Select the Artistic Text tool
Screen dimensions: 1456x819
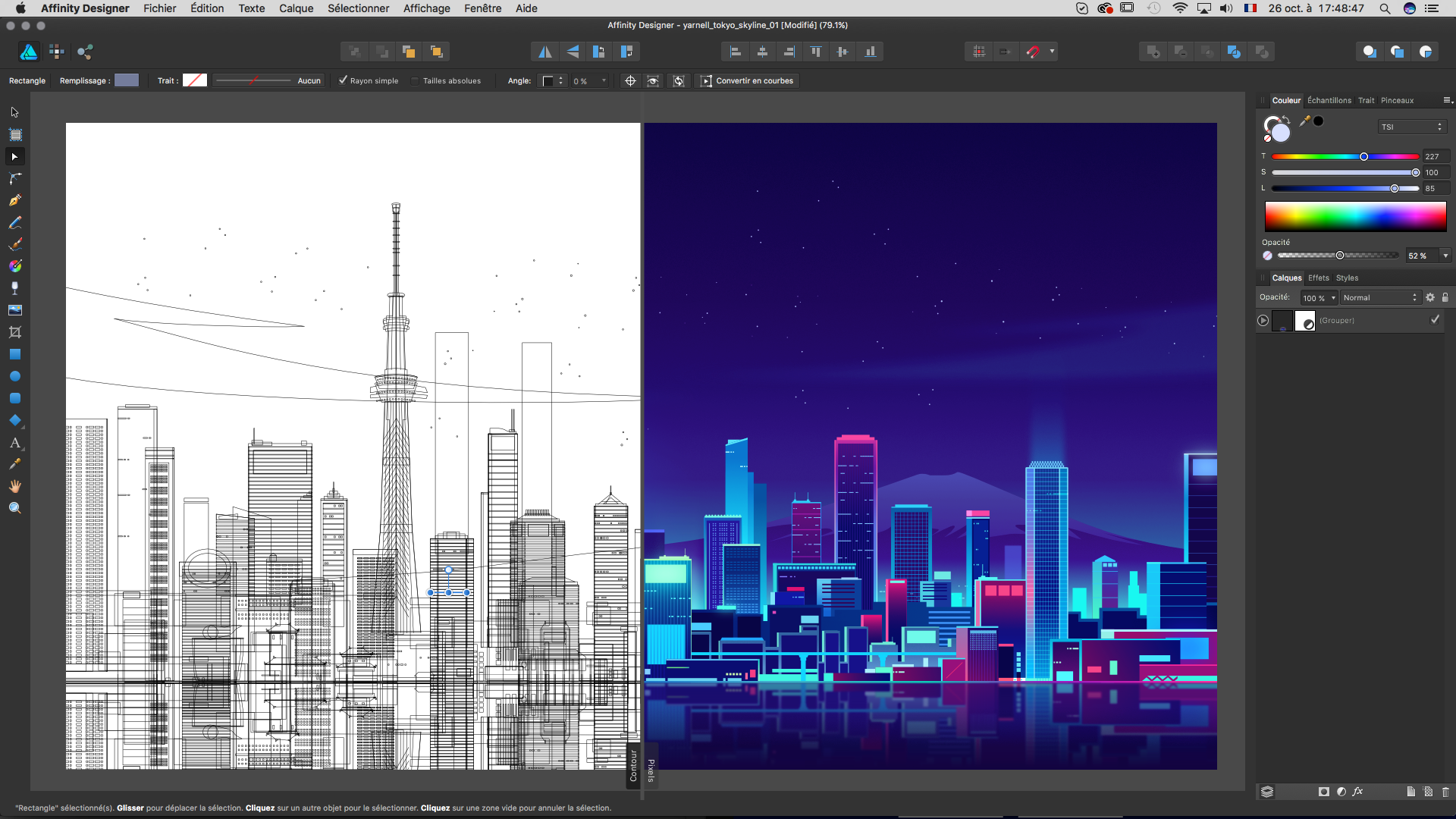click(14, 442)
